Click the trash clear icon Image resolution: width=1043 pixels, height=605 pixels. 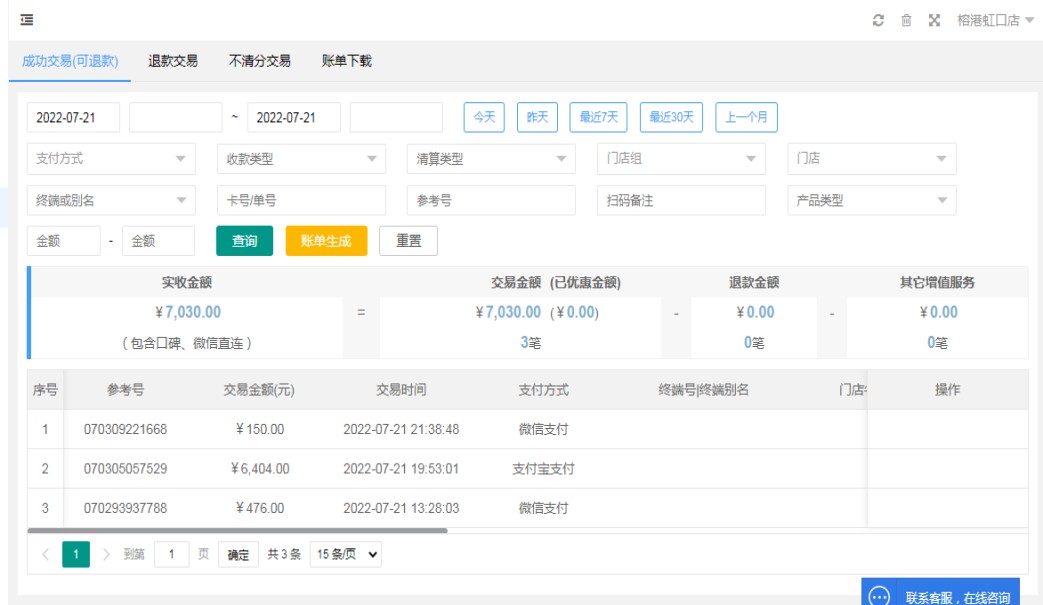coord(906,20)
